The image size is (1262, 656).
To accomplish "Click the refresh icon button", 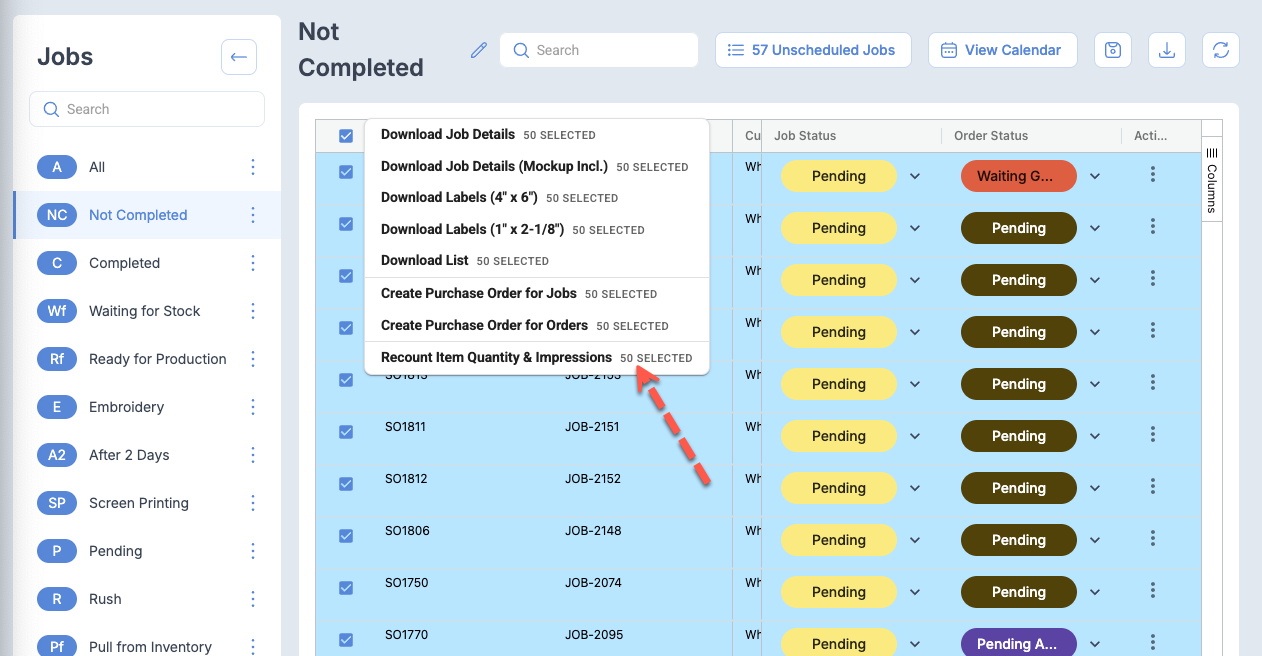I will click(1220, 50).
